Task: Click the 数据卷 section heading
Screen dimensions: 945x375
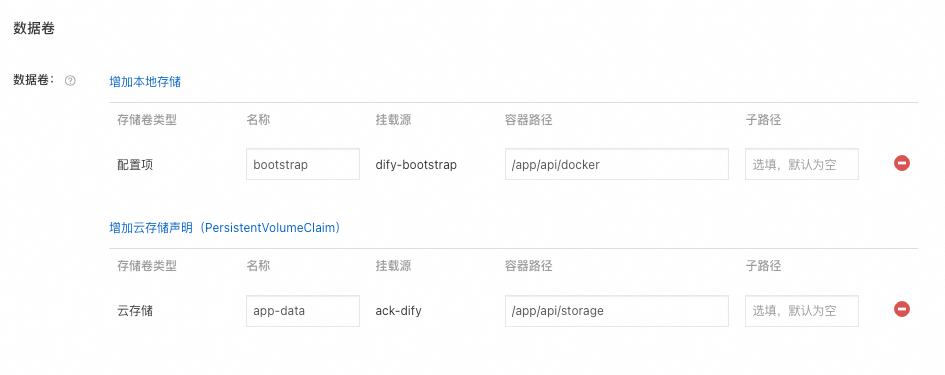Action: click(x=34, y=28)
